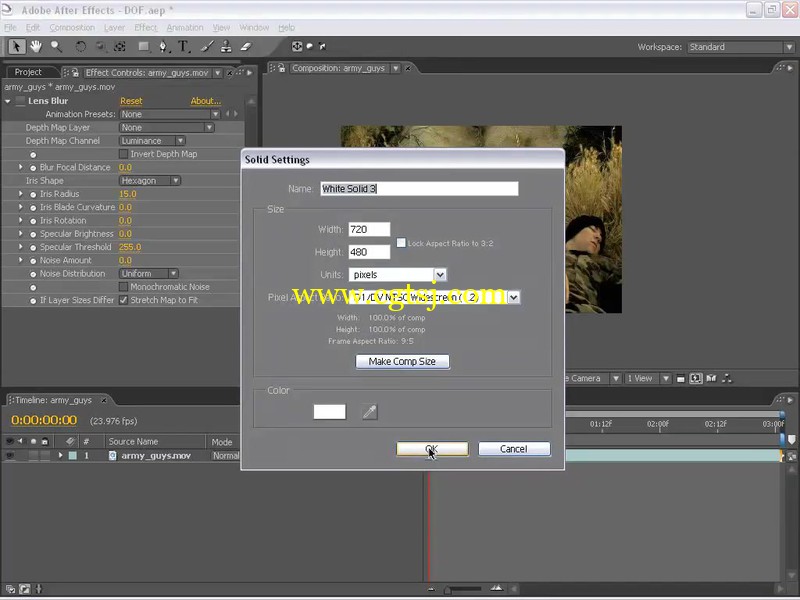Select the Clone Stamp tool
Screen dimensions: 800x600
226,47
